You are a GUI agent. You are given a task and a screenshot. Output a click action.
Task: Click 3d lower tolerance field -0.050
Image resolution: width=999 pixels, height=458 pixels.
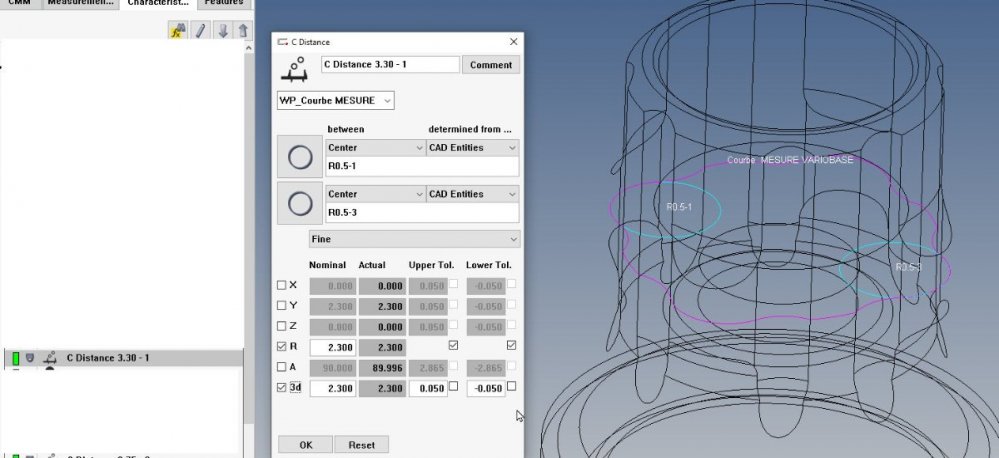coord(485,388)
